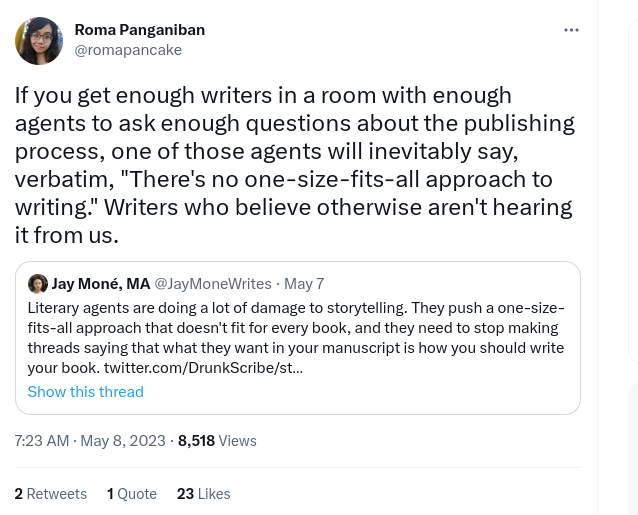Click the @romapancake handle
638x515 pixels.
tap(128, 49)
